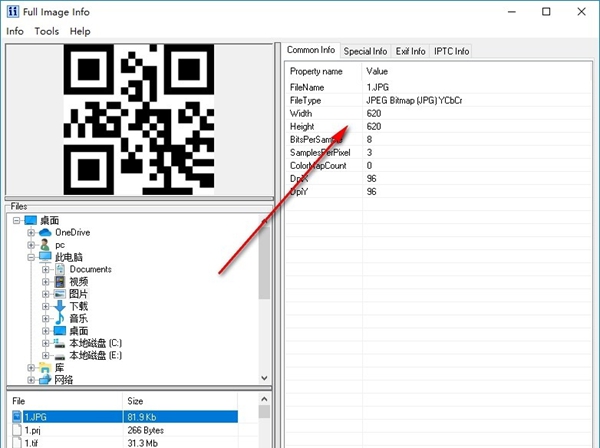Click the 桌面 icon under 此电脑
Viewport: 600px width, 448px height.
pyautogui.click(x=60, y=331)
